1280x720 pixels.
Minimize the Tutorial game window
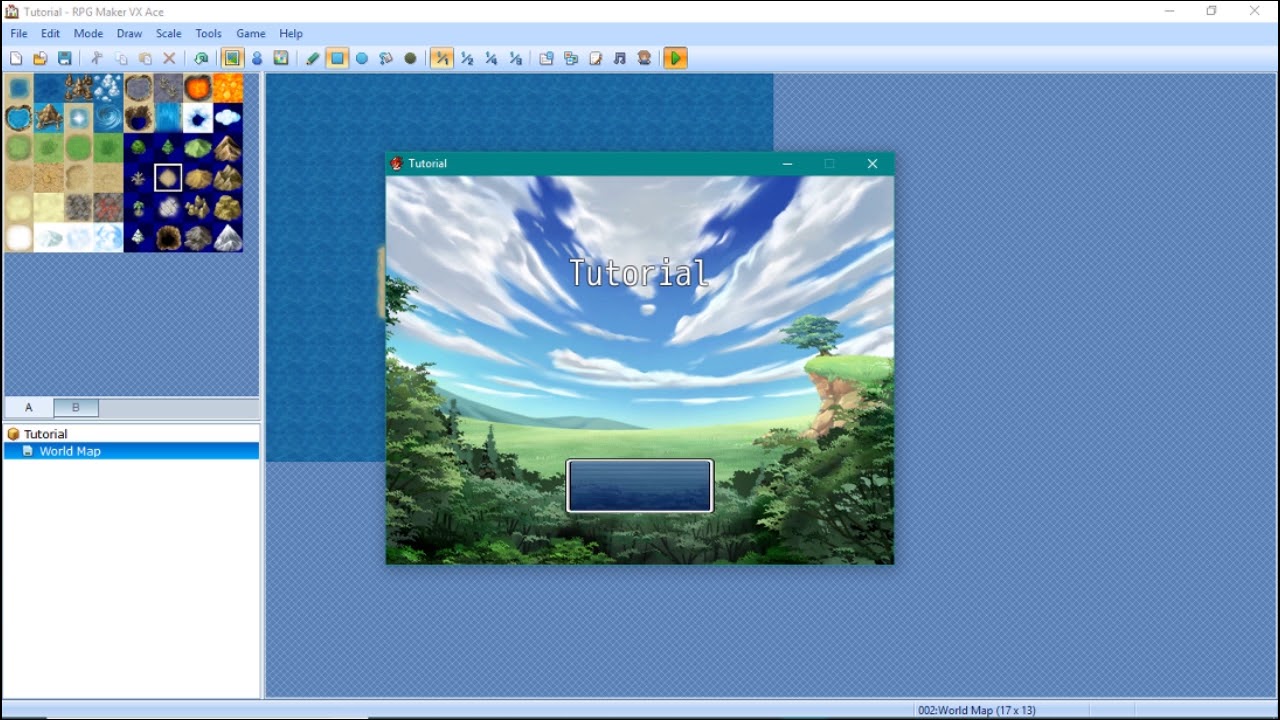coord(788,164)
